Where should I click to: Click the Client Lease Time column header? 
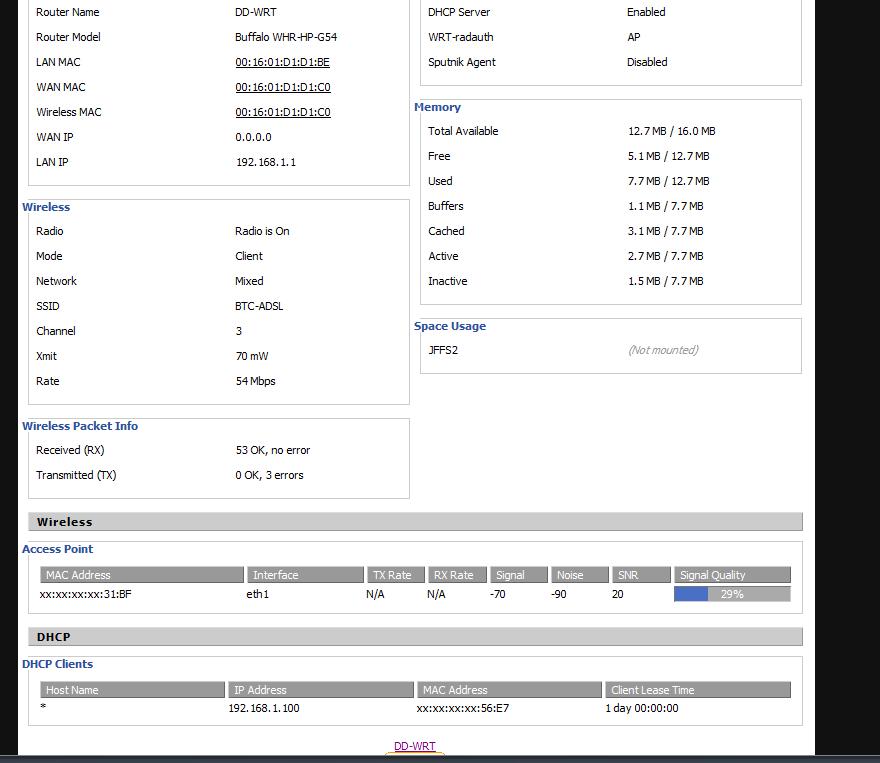[x=697, y=690]
